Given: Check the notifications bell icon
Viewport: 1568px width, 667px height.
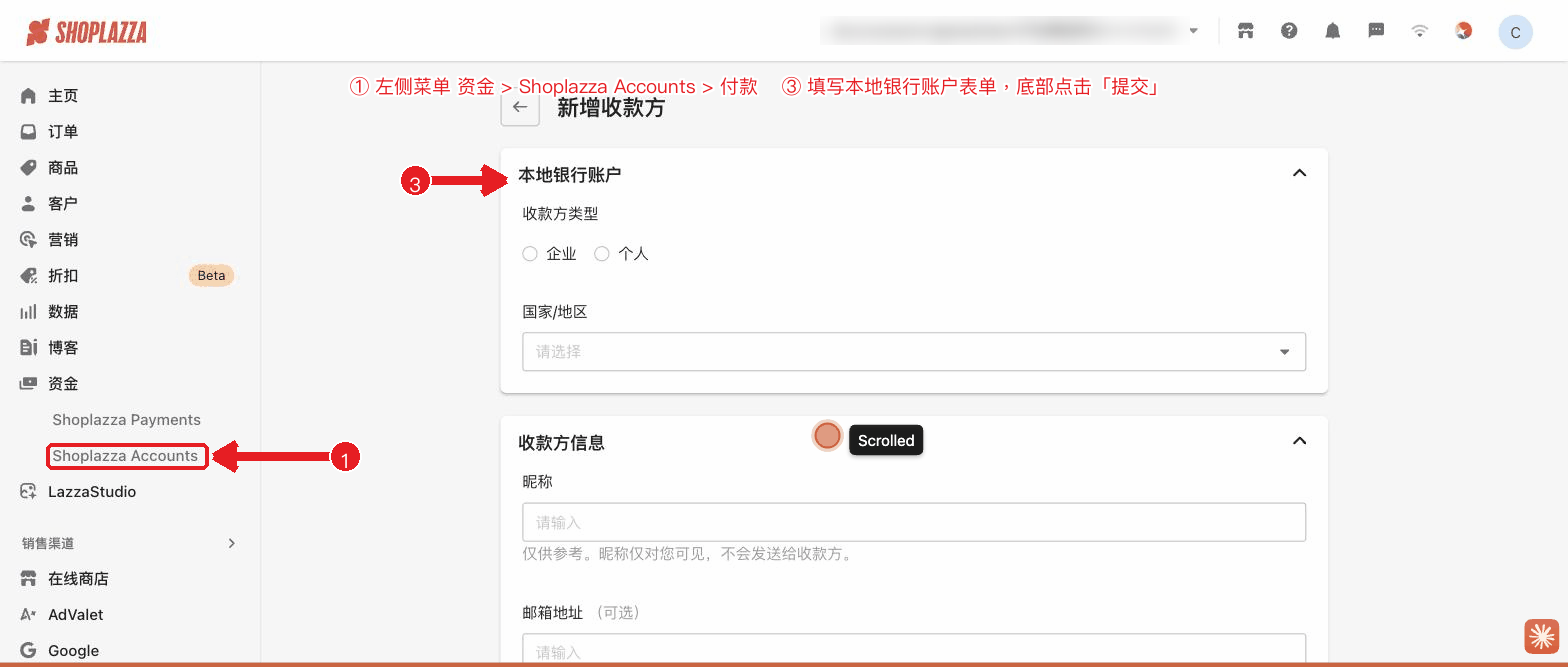Looking at the screenshot, I should click(1333, 31).
